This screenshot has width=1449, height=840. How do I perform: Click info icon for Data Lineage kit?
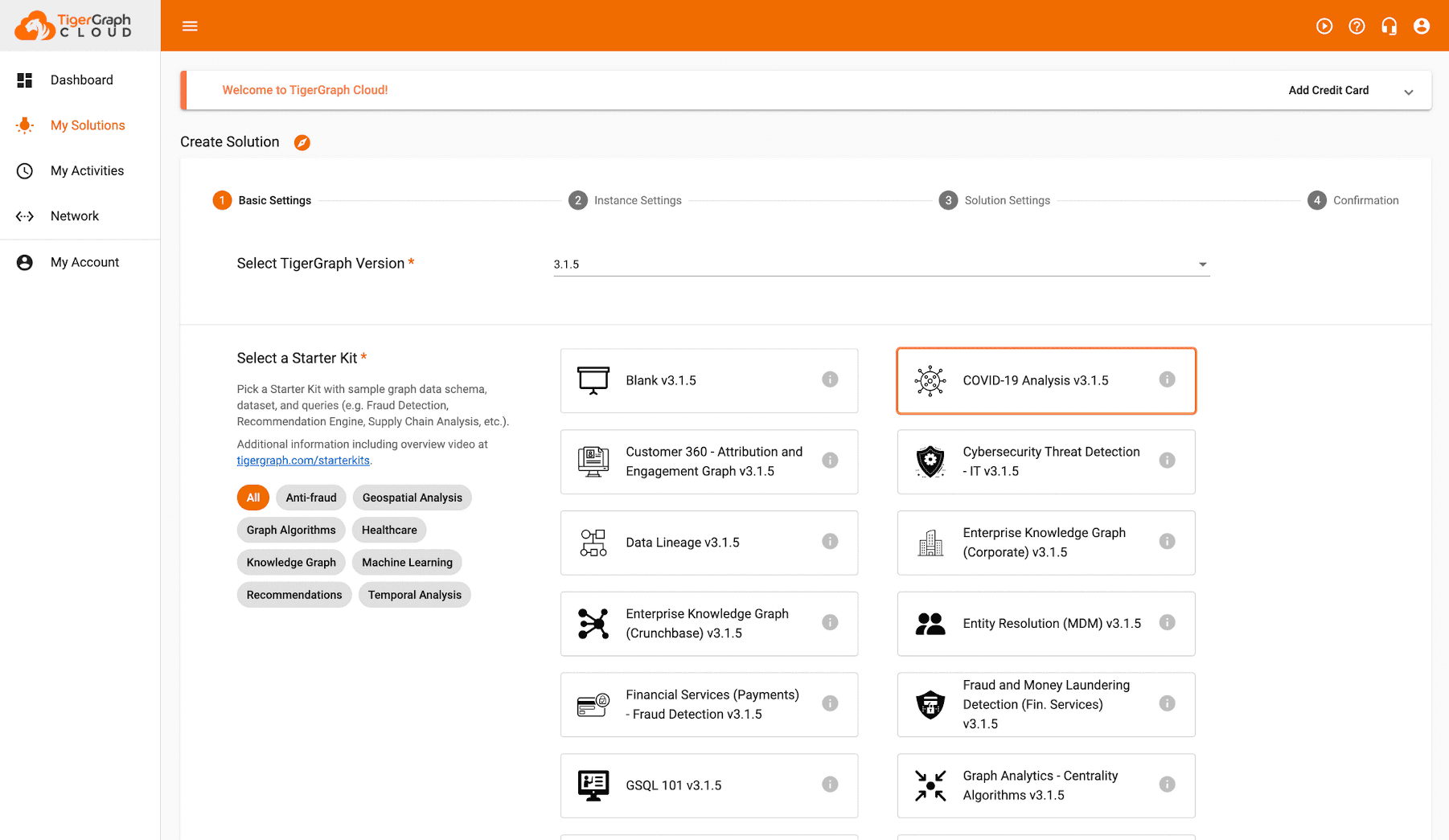coord(830,542)
